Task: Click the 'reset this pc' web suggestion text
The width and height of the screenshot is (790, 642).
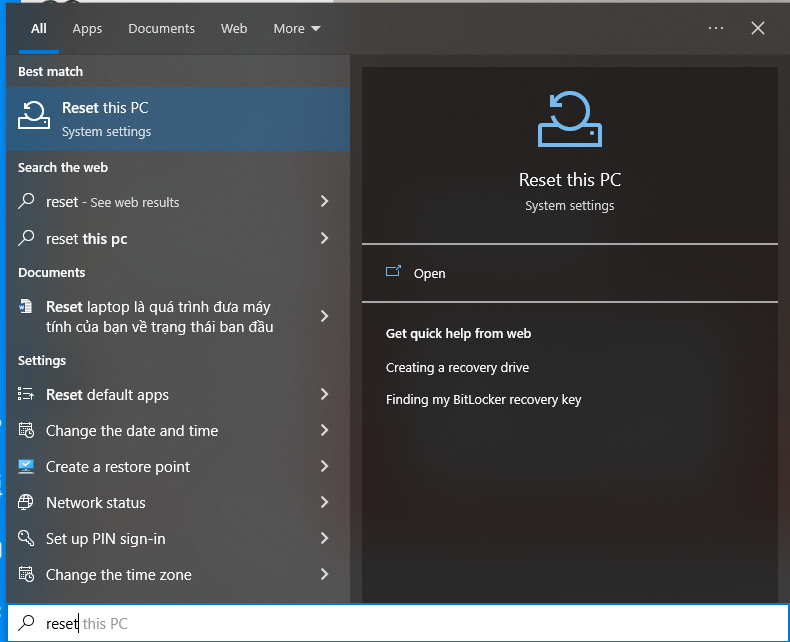Action: click(87, 239)
